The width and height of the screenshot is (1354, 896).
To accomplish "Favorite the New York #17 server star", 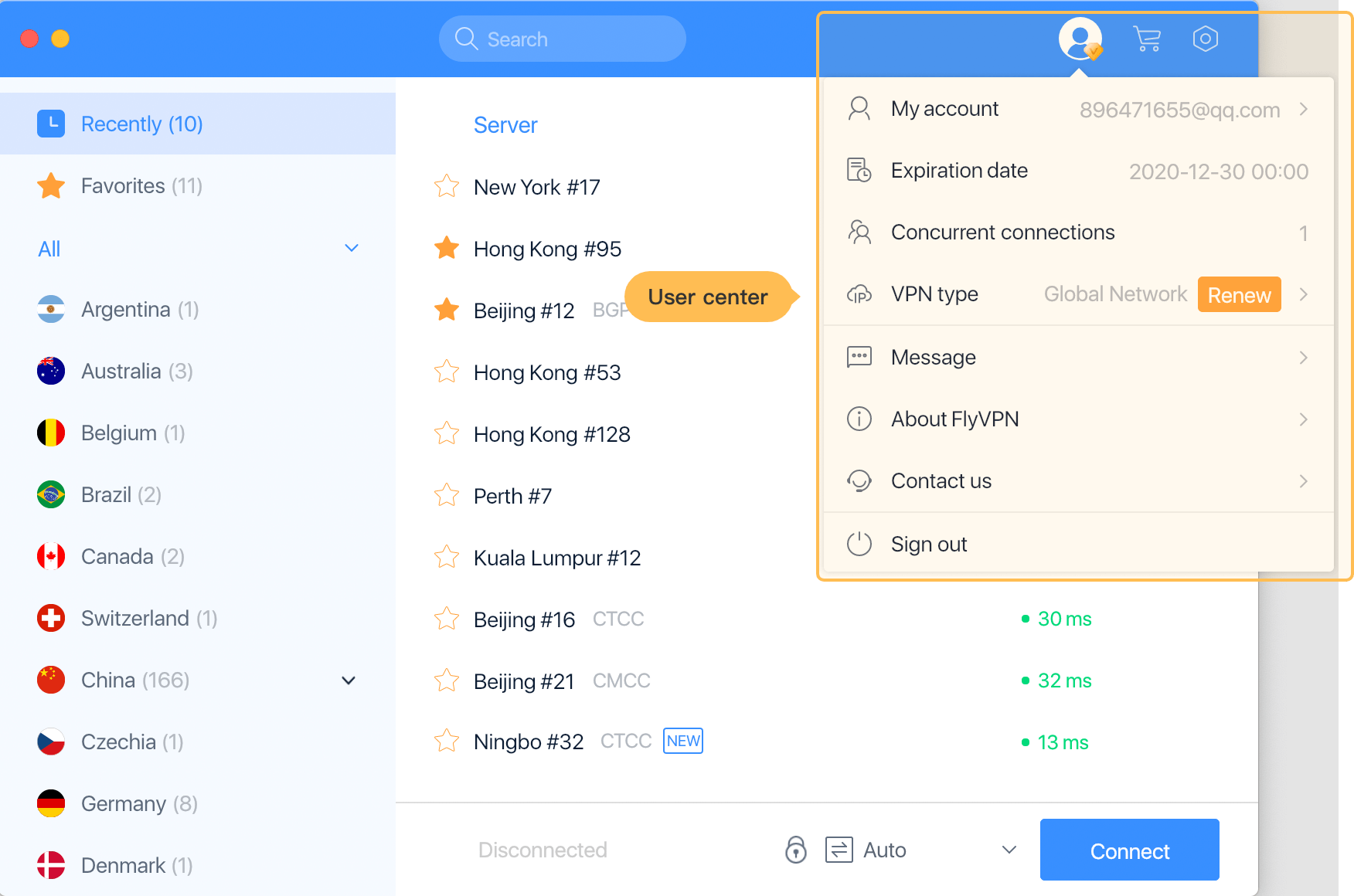I will tap(447, 186).
